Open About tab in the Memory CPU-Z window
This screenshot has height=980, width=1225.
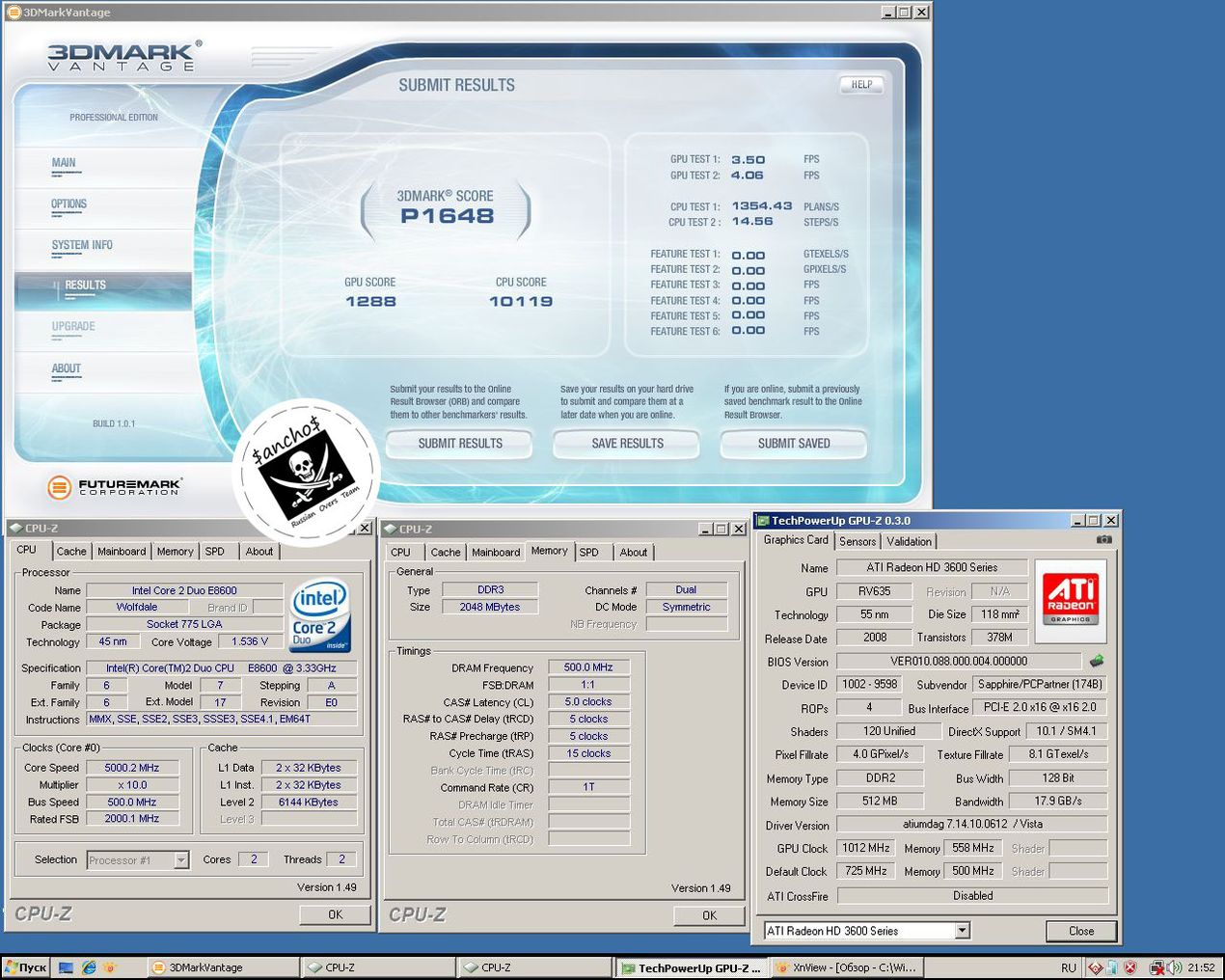tap(634, 553)
